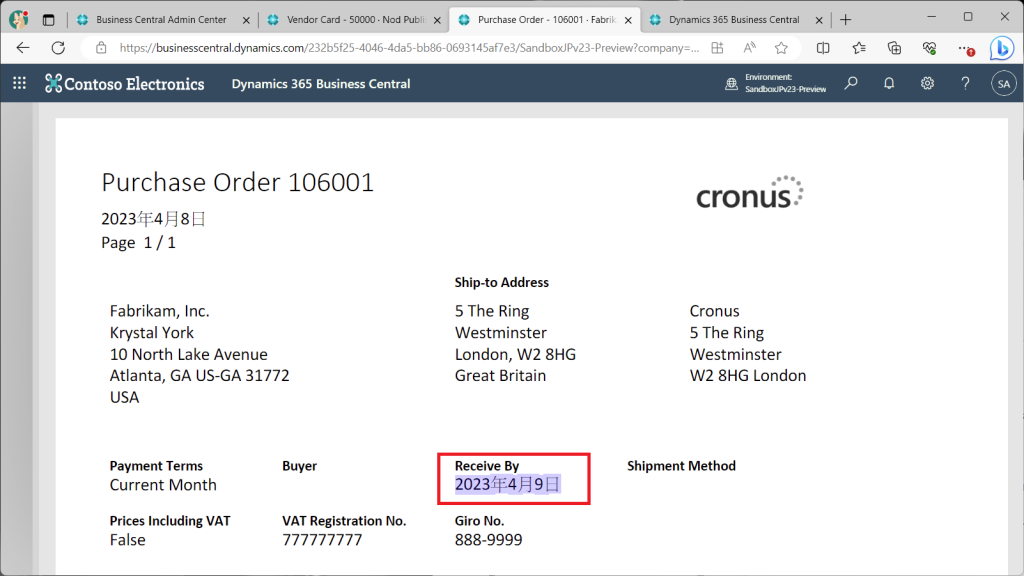Close the Dynamics 365 Business Central tab

coord(819,20)
